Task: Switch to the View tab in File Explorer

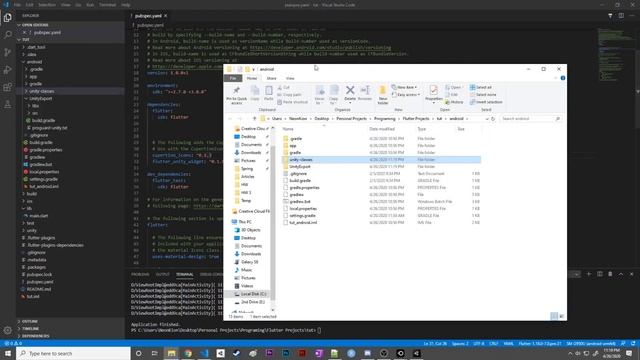Action: tap(290, 78)
